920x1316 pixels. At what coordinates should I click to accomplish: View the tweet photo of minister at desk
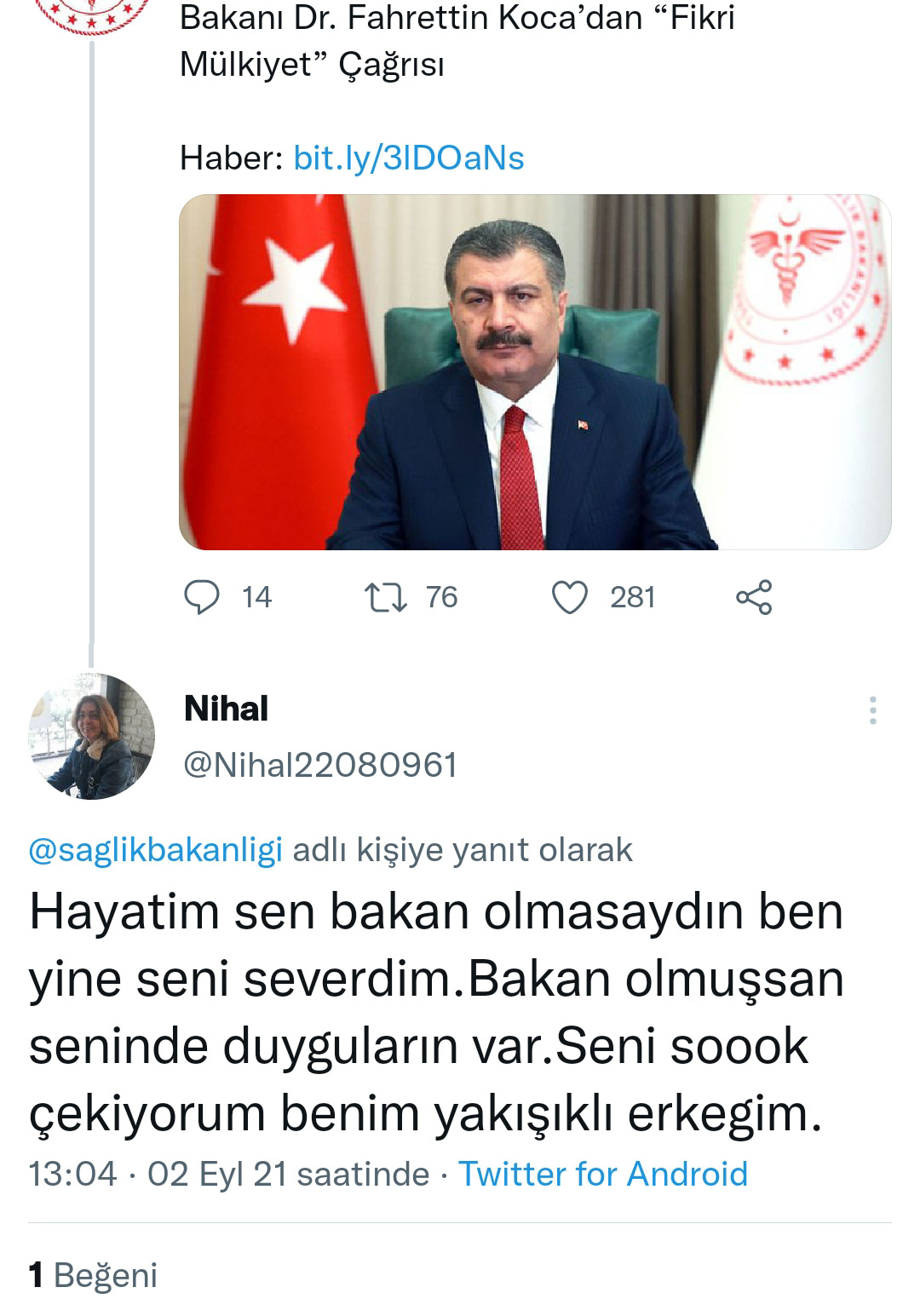pos(535,372)
